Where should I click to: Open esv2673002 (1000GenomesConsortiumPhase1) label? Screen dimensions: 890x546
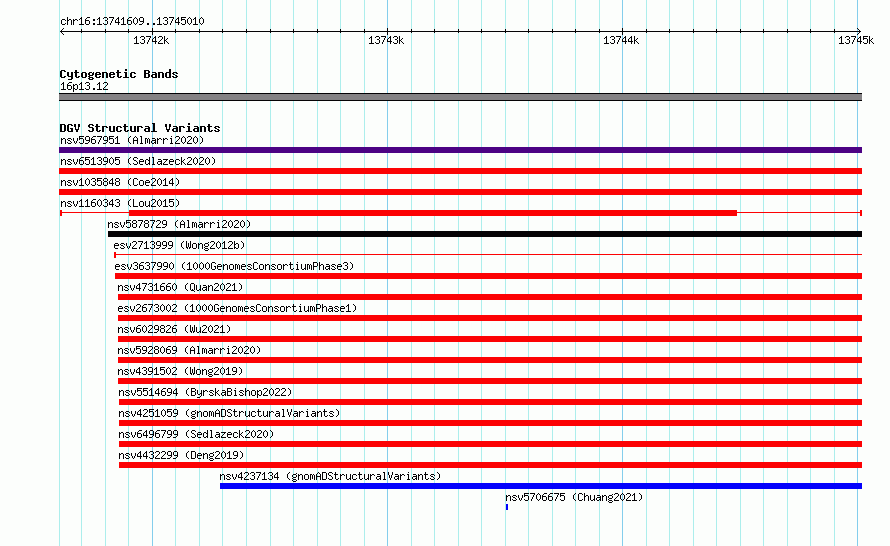tap(237, 308)
